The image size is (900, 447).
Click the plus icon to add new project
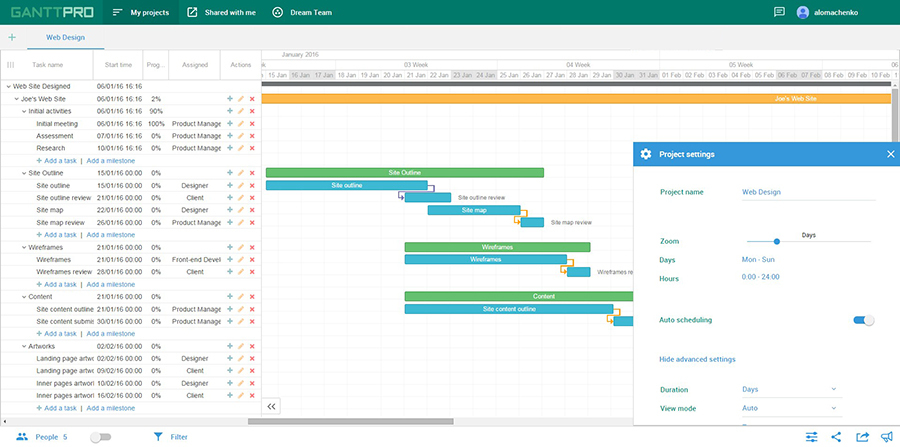pyautogui.click(x=12, y=37)
